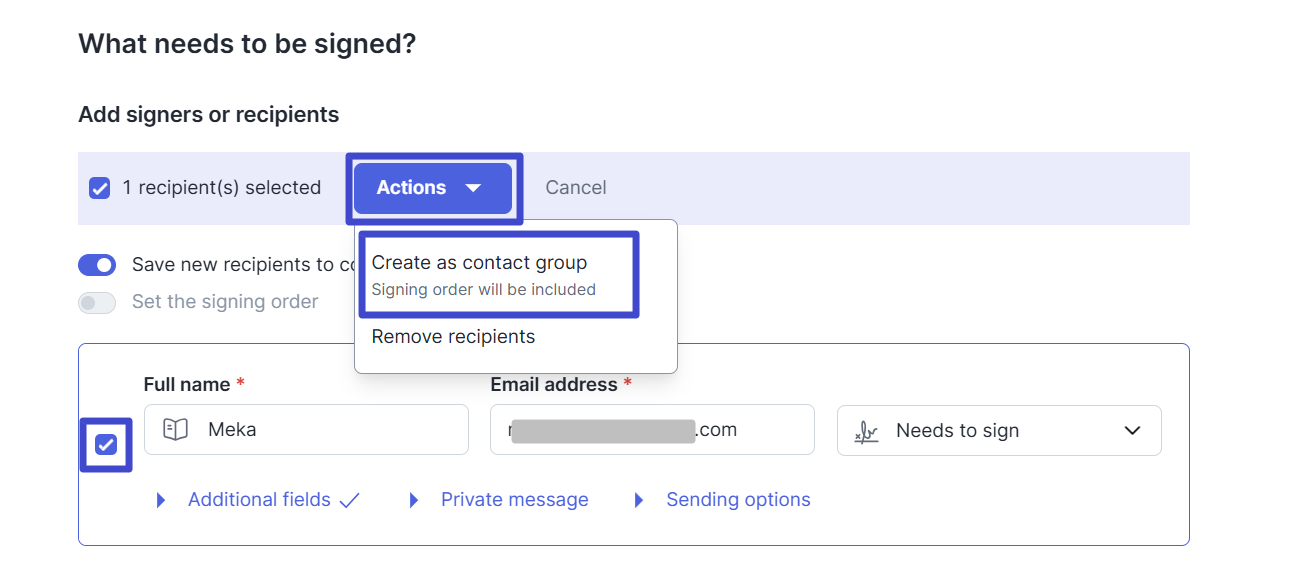This screenshot has width=1298, height=578.
Task: Click the Full name field containing Meka
Action: click(x=306, y=430)
